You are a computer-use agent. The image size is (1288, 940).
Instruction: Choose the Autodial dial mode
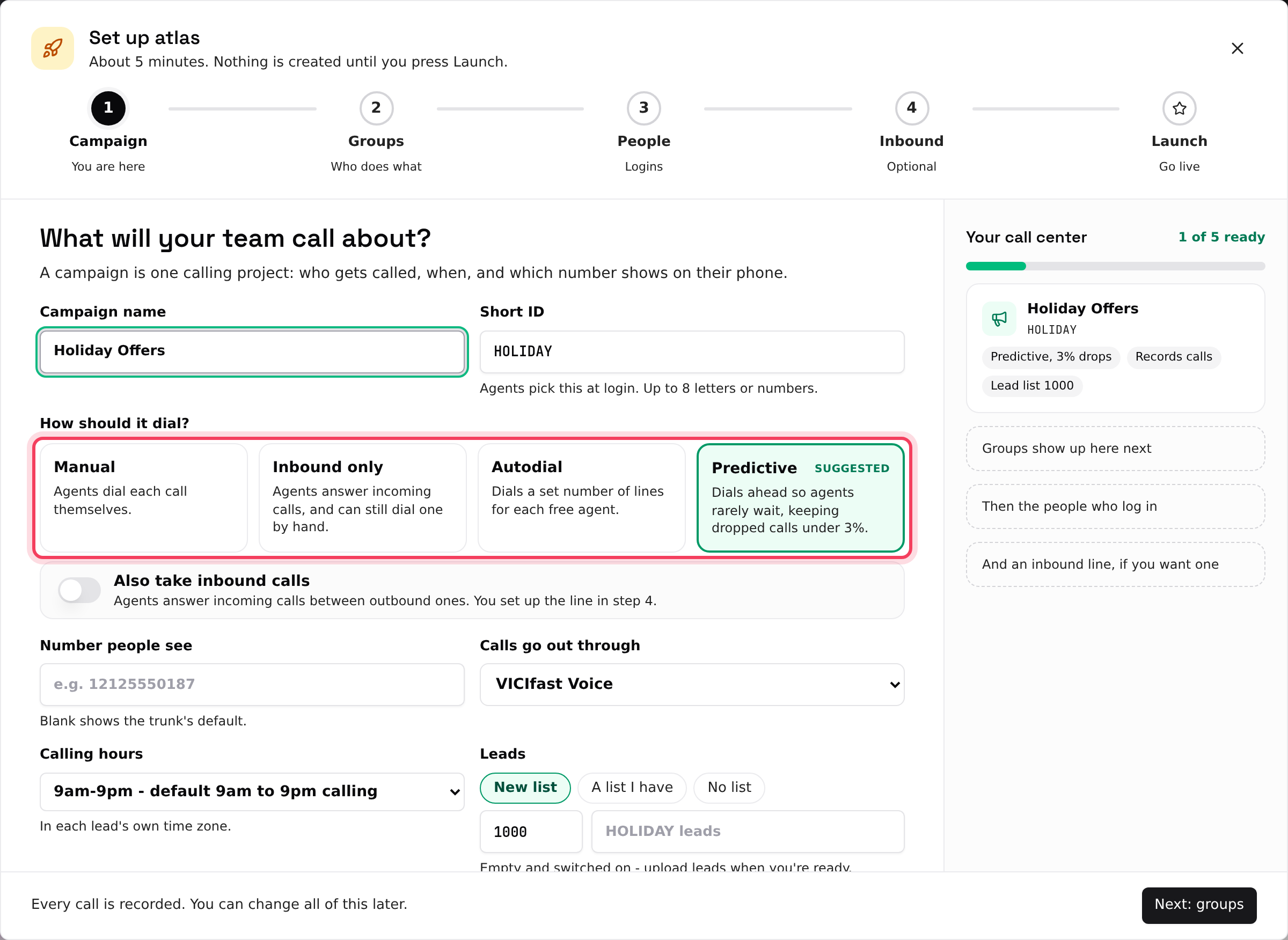(582, 498)
